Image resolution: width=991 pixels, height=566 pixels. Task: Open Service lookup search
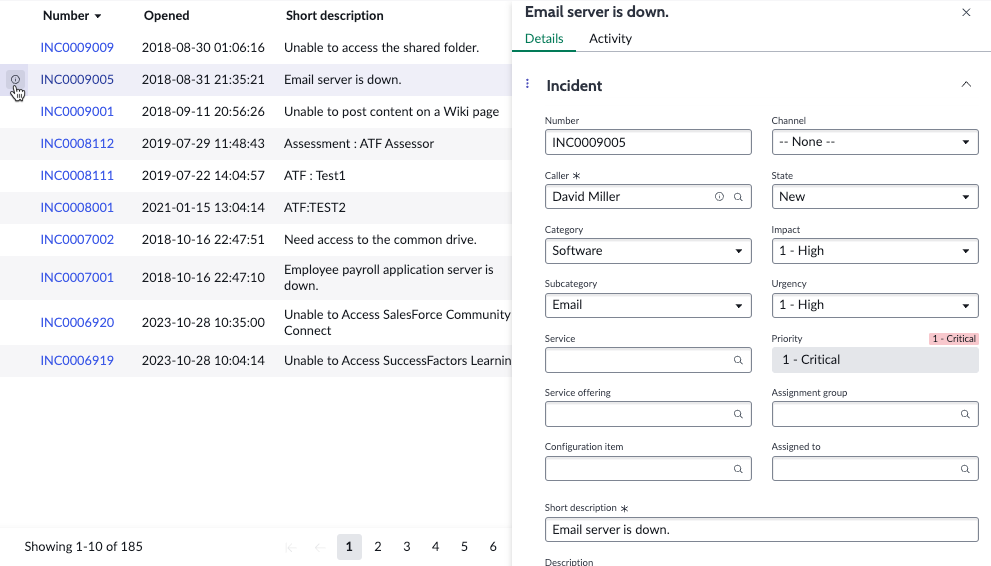[738, 360]
